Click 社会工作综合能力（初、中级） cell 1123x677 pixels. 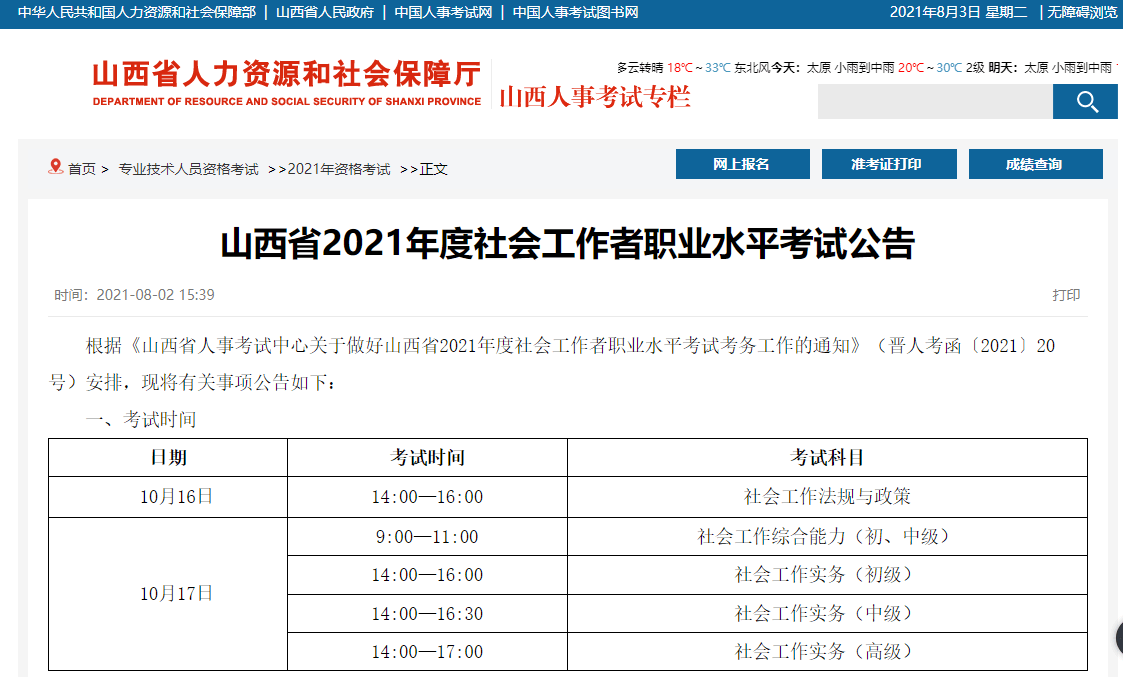827,537
